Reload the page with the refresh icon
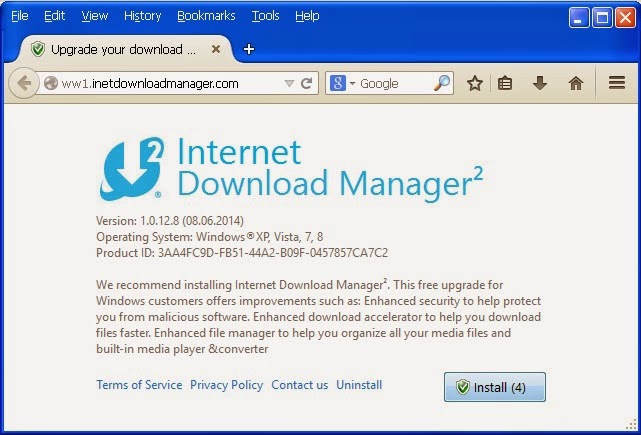Viewport: 641px width, 435px height. (x=306, y=83)
